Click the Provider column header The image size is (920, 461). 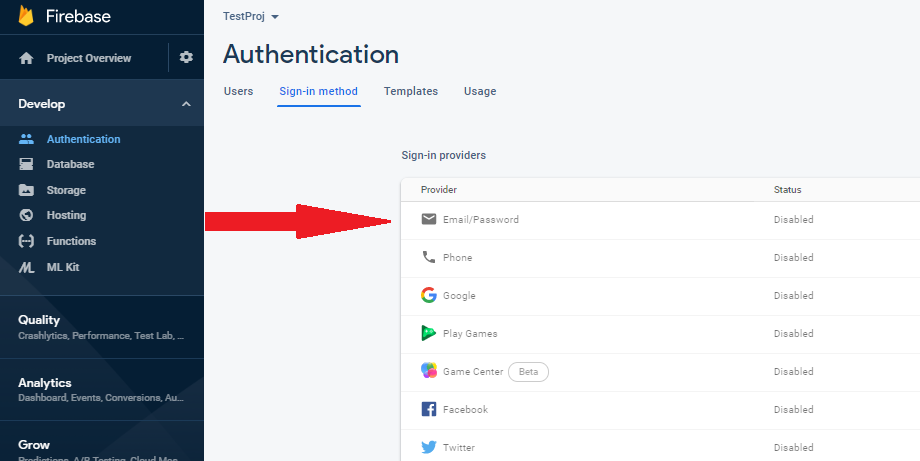tap(438, 189)
